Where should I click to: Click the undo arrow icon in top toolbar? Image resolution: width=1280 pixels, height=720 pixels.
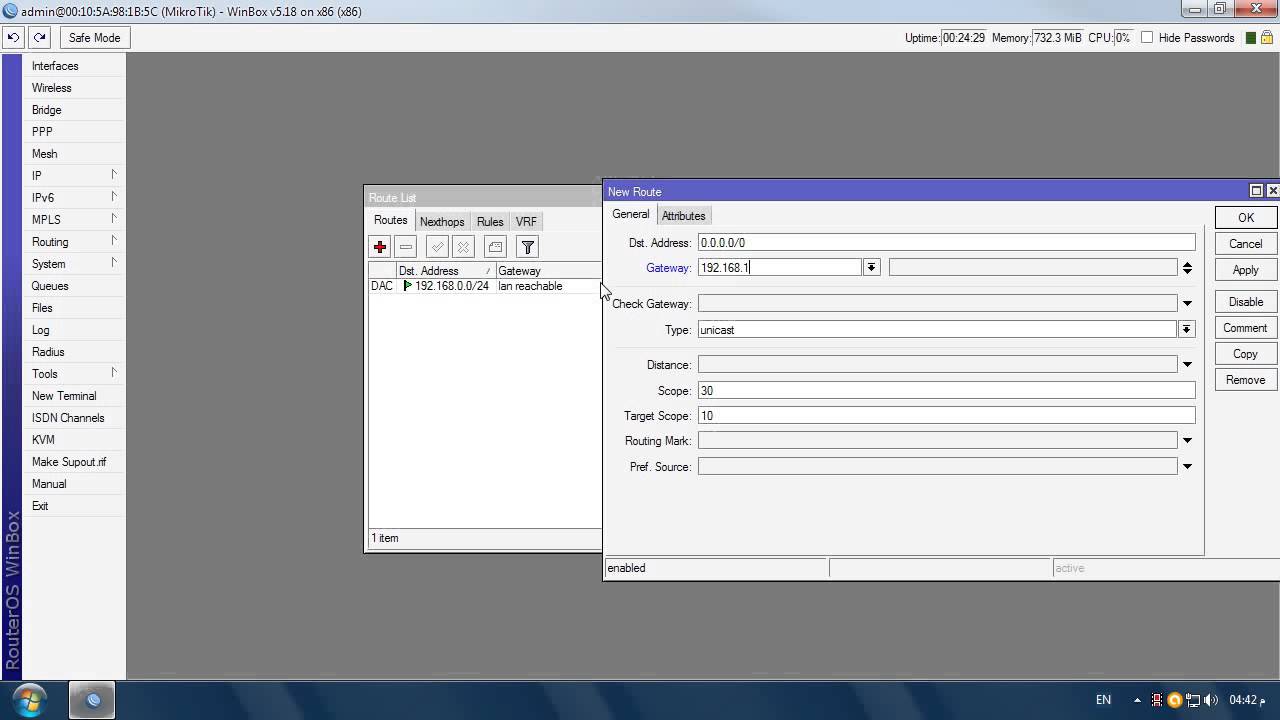(x=14, y=38)
